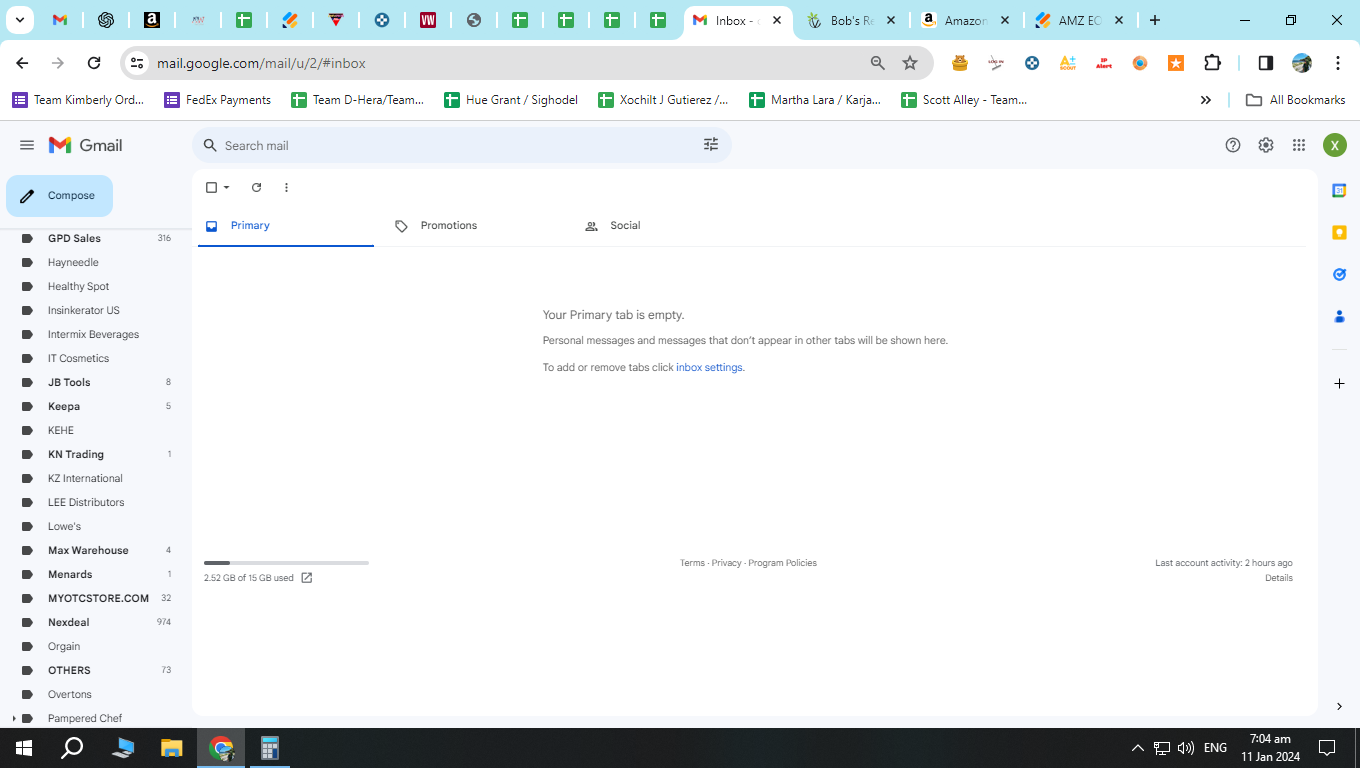
Task: Switch to Amazon browser tab
Action: pos(966,20)
